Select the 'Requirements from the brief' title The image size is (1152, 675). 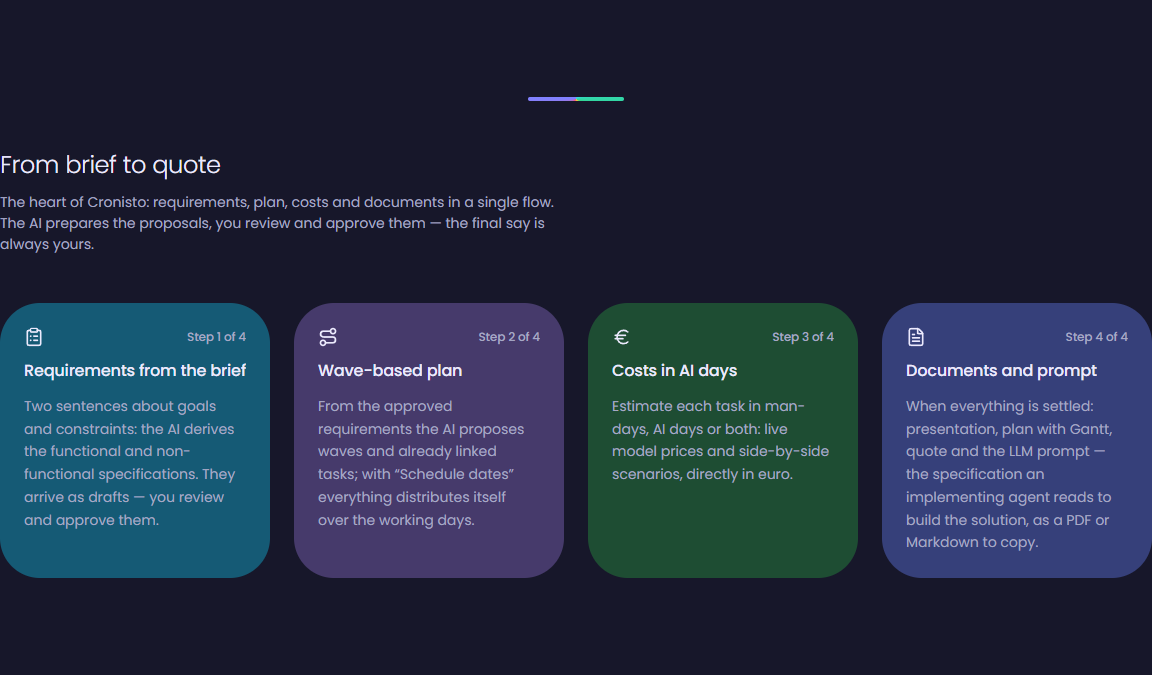point(135,370)
